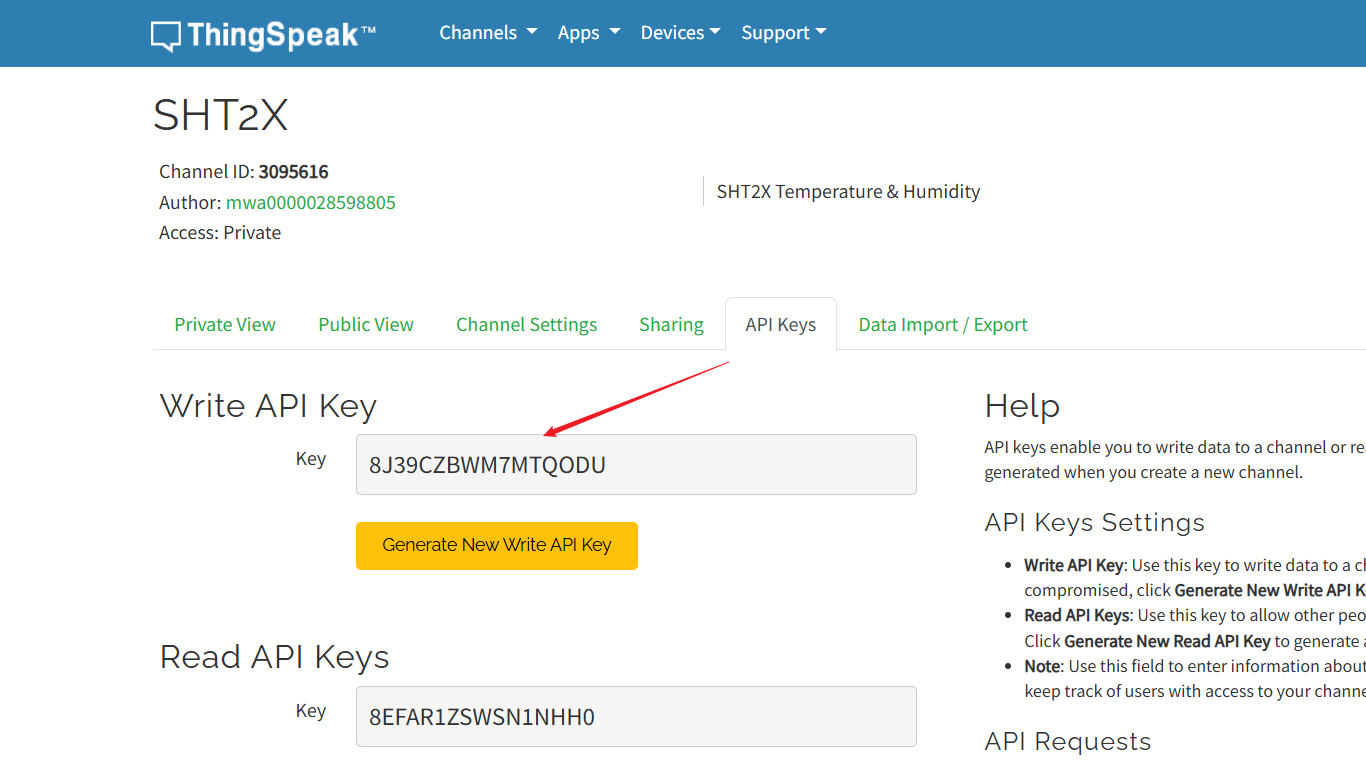Click the Read API Keys heading
The width and height of the screenshot is (1366, 764).
[x=275, y=657]
